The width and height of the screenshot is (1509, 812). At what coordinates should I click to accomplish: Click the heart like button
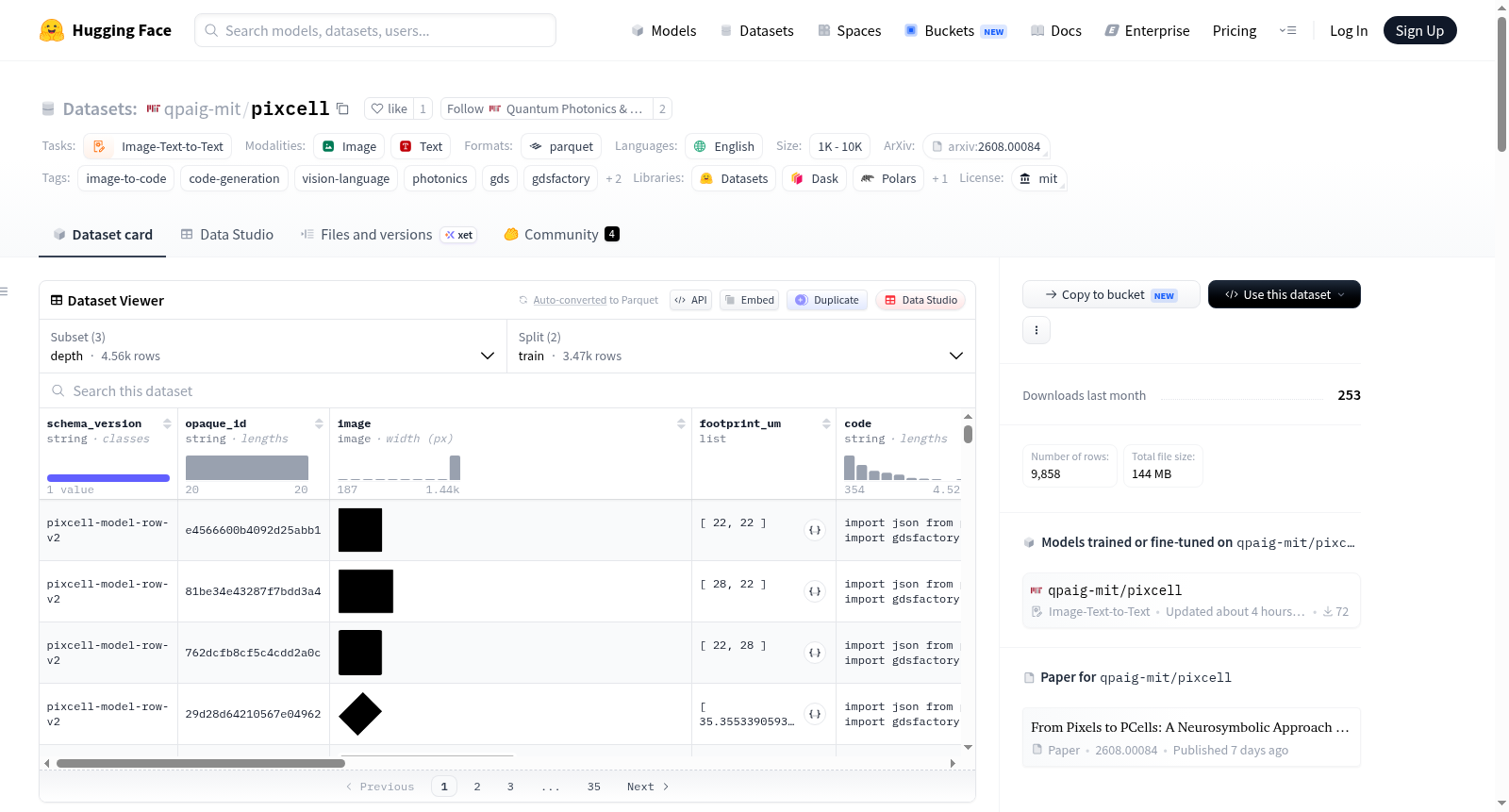coord(389,108)
